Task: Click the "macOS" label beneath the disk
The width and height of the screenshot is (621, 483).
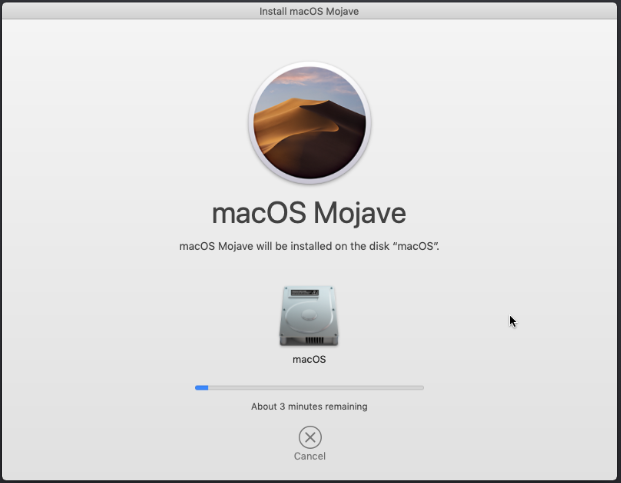Action: pos(309,359)
